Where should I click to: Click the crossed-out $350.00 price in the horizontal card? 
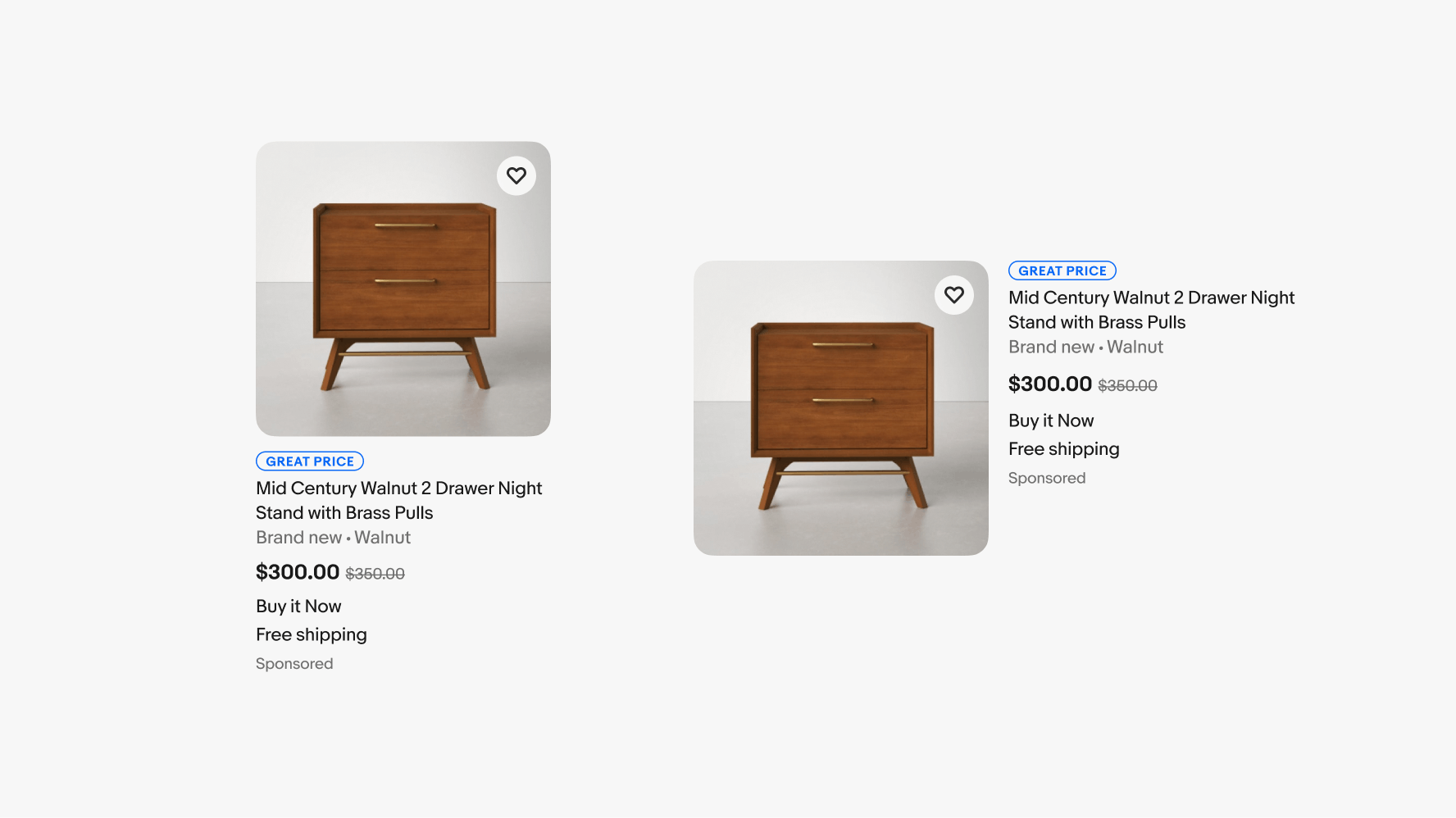(1127, 386)
